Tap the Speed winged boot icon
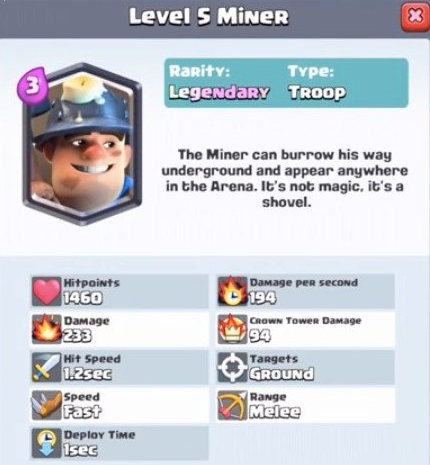 click(47, 405)
